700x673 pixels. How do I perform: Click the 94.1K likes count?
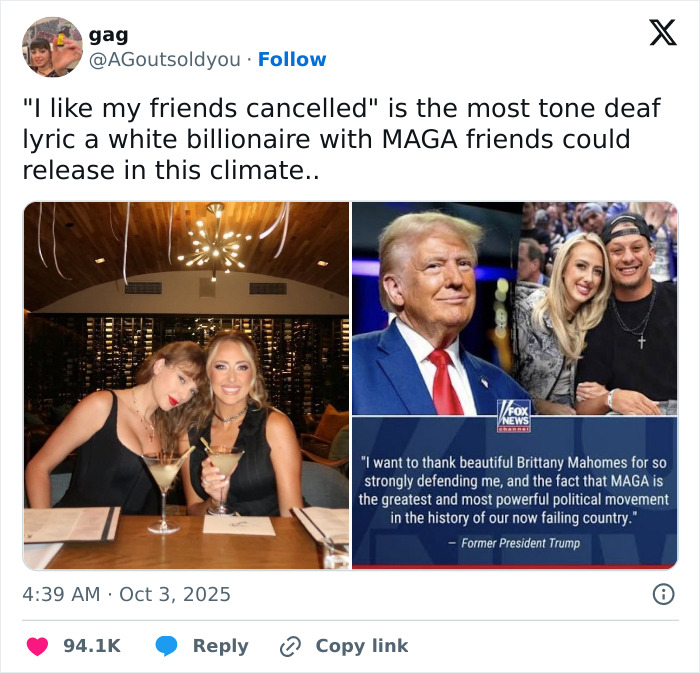tap(92, 646)
